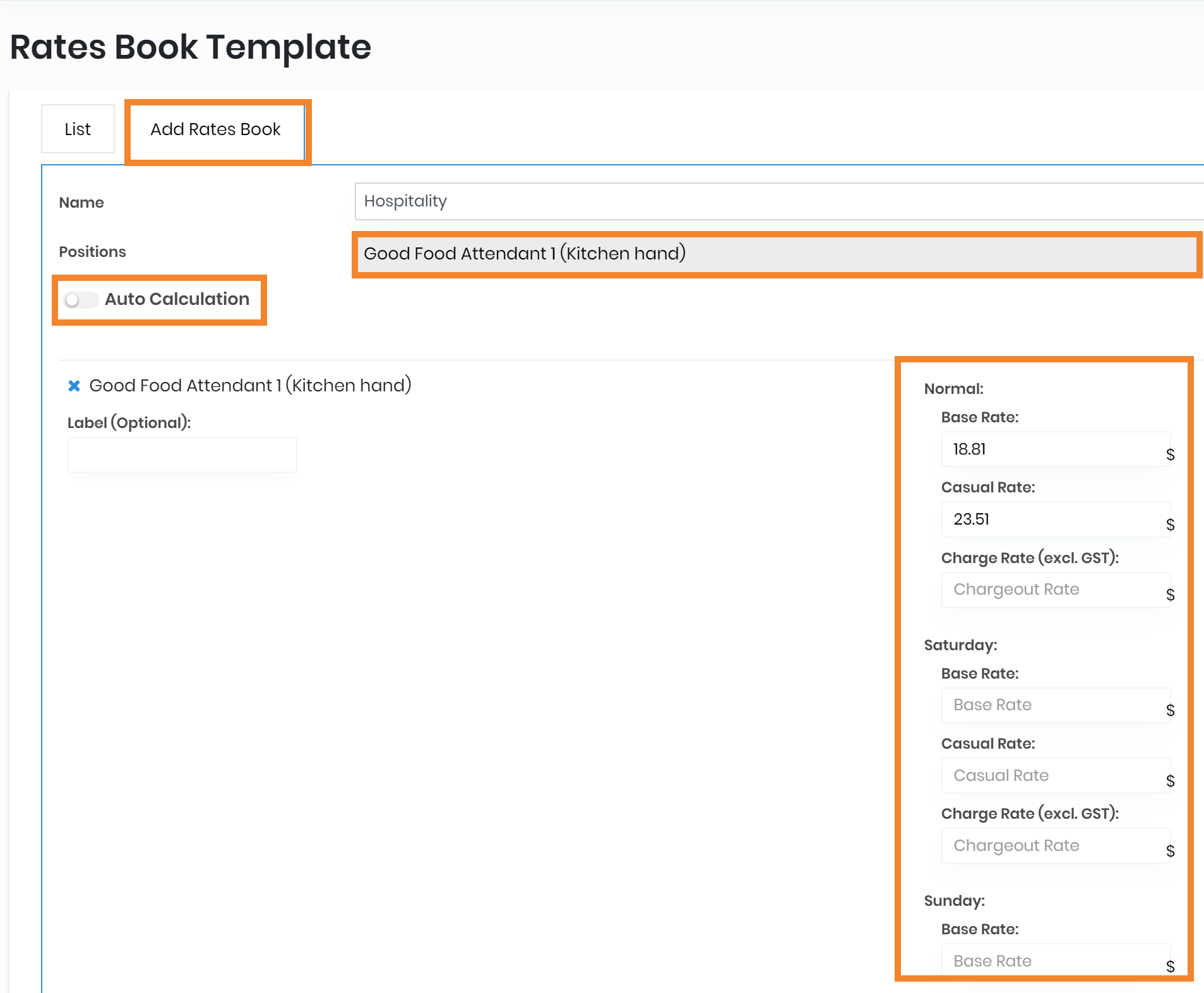Remove the Good Food Attendant 1 position

(74, 386)
